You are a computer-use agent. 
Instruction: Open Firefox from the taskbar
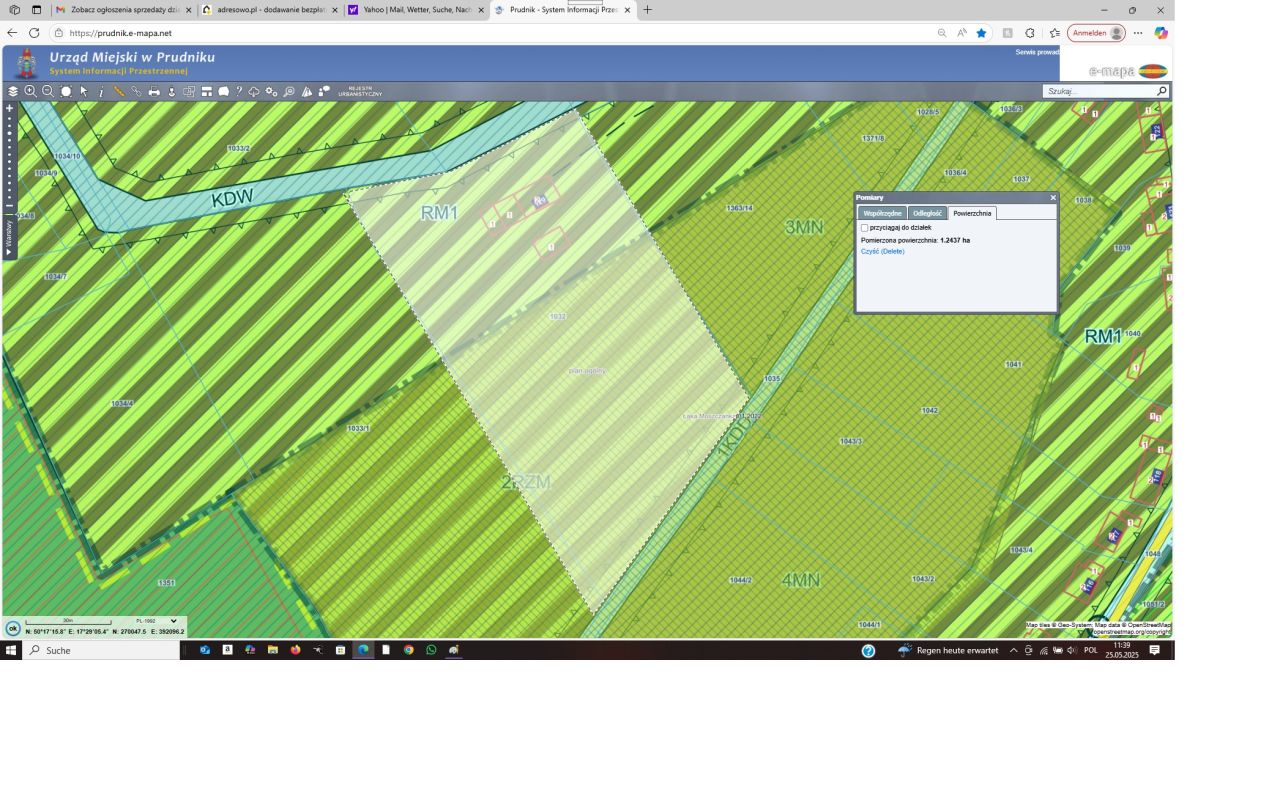point(295,650)
